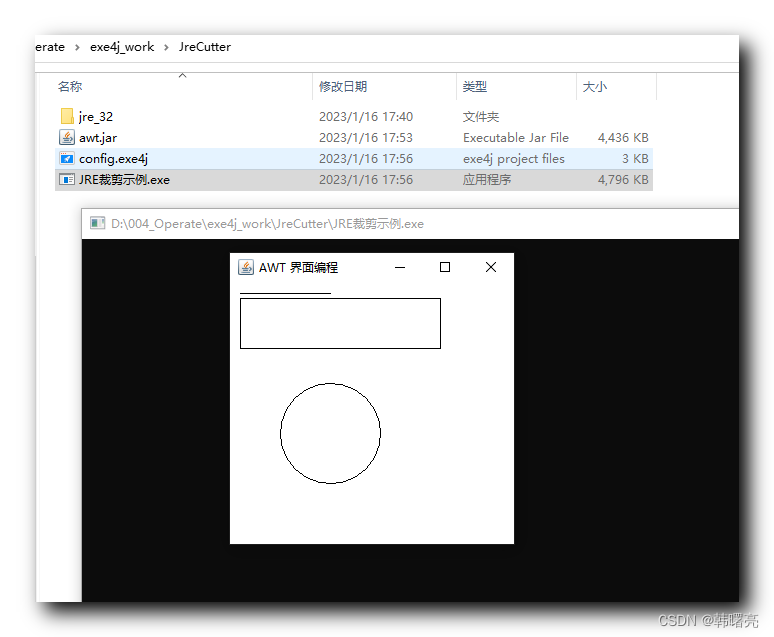Select the awt.jar file name
Screen dimensions: 774x637
tap(98, 138)
